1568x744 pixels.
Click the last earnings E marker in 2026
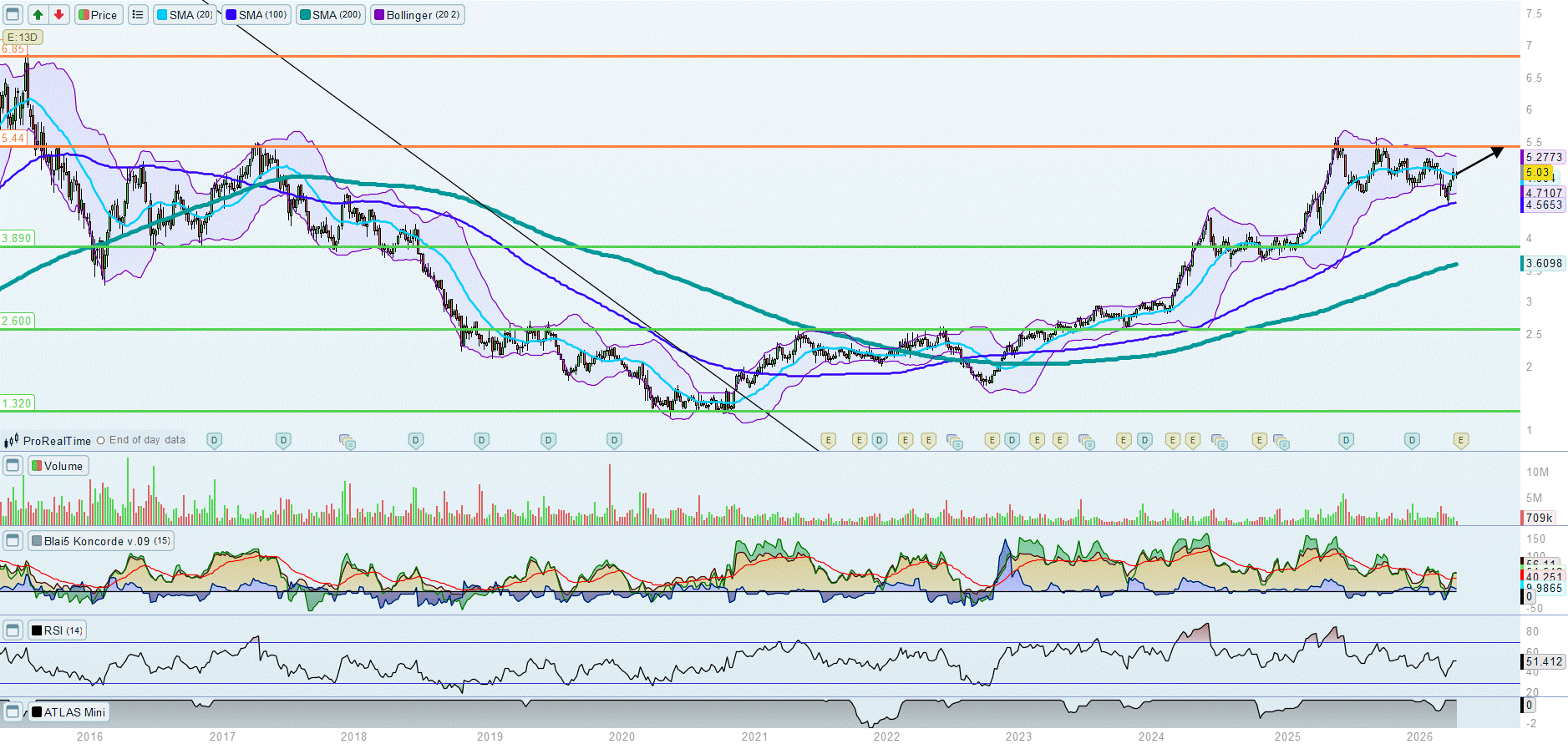pyautogui.click(x=1460, y=440)
